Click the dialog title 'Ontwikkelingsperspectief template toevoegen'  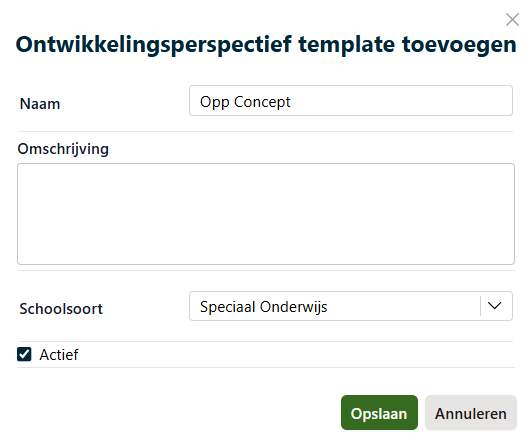pyautogui.click(x=266, y=44)
